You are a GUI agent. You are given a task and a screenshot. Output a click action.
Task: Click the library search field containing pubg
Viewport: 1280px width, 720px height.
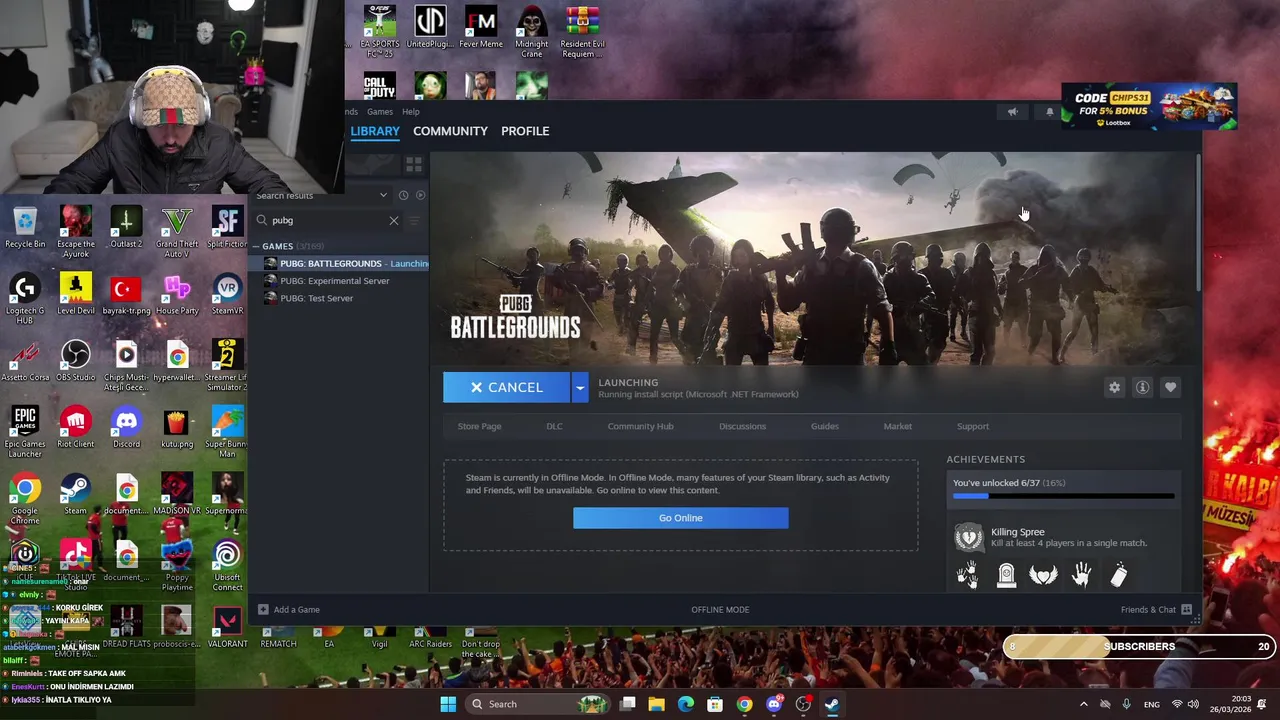(x=326, y=220)
